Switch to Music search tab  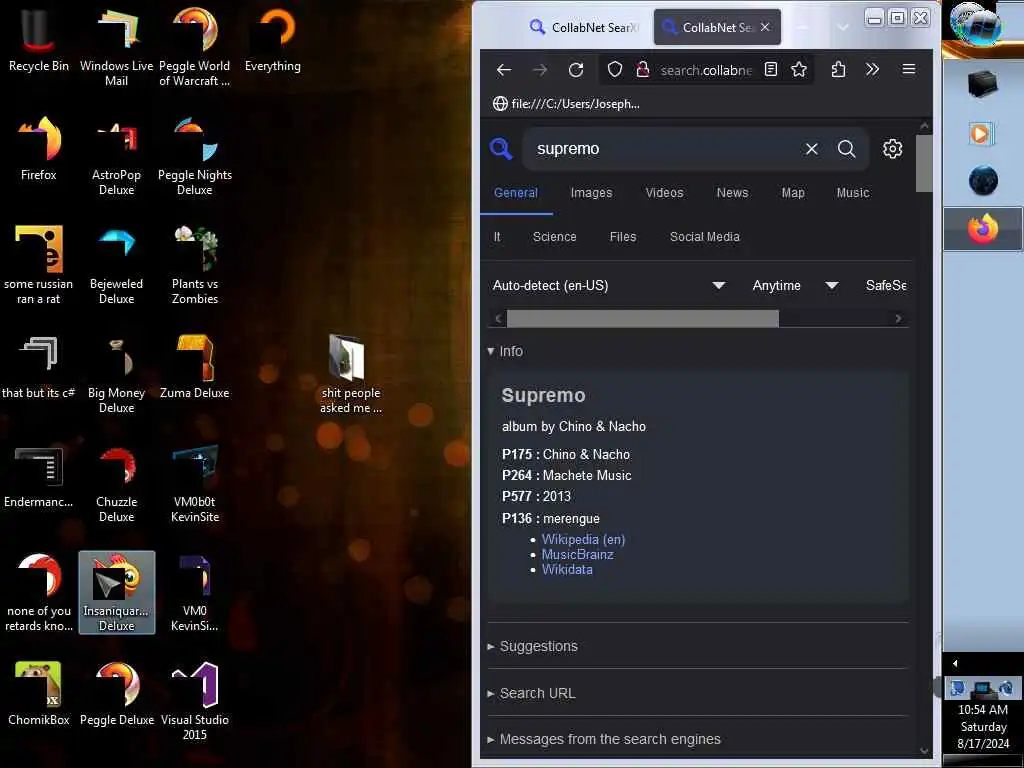(852, 193)
